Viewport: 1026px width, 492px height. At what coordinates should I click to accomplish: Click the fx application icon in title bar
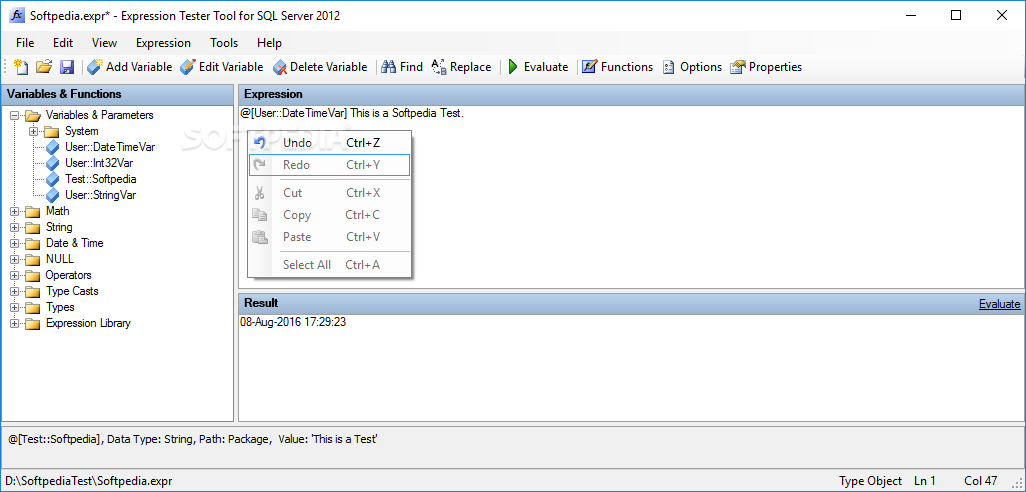[x=17, y=16]
